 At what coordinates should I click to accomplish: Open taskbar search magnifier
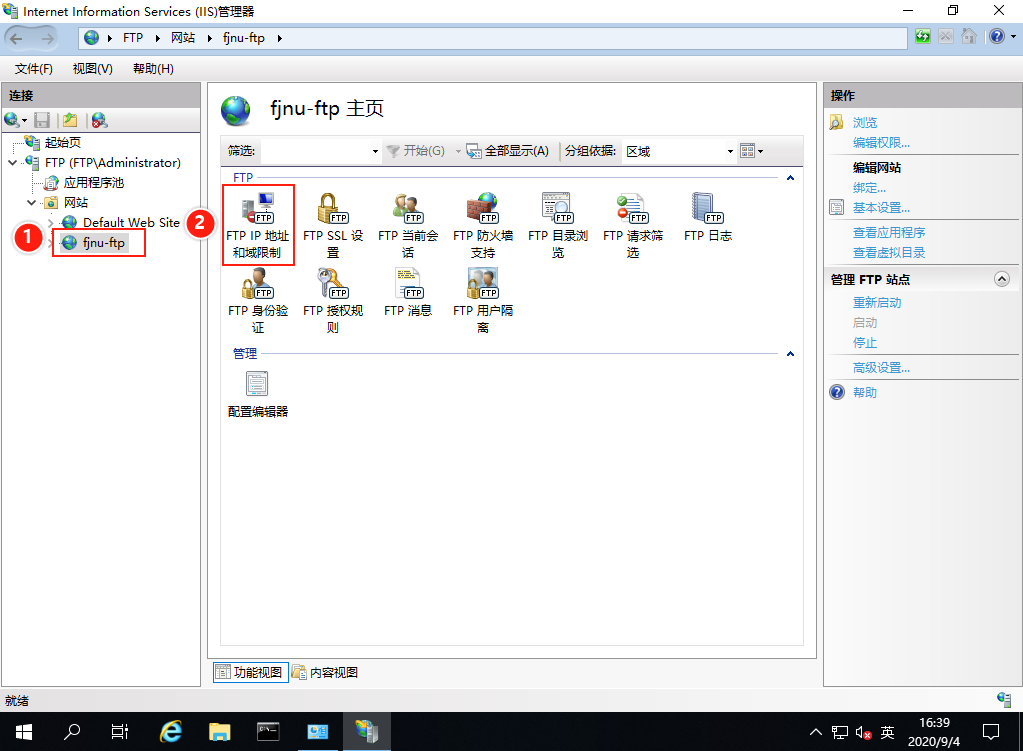tap(72, 732)
